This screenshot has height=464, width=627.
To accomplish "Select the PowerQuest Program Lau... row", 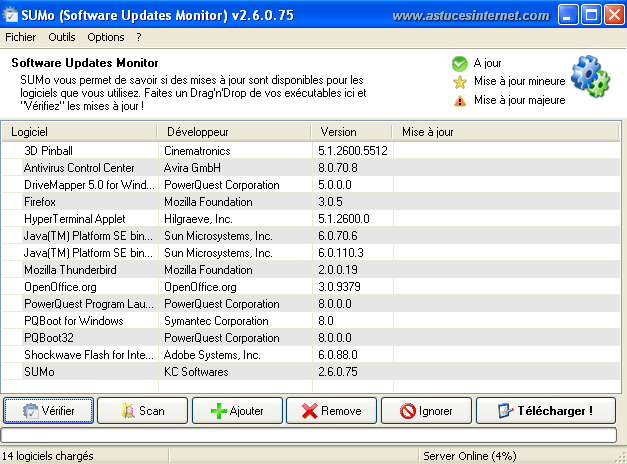I will (x=311, y=304).
